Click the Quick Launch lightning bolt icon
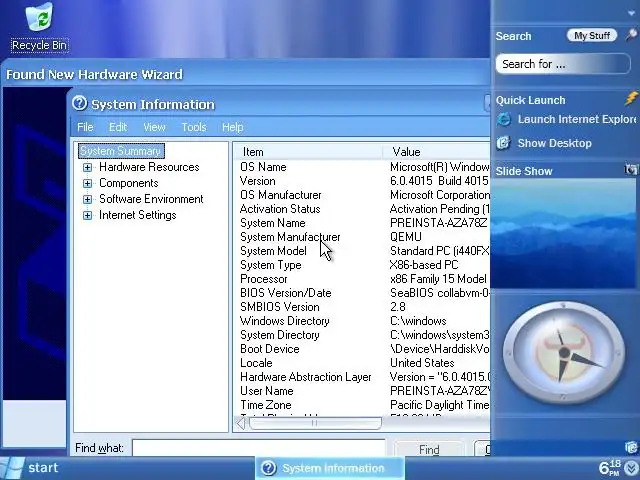Viewport: 640px width, 480px height. [x=631, y=98]
